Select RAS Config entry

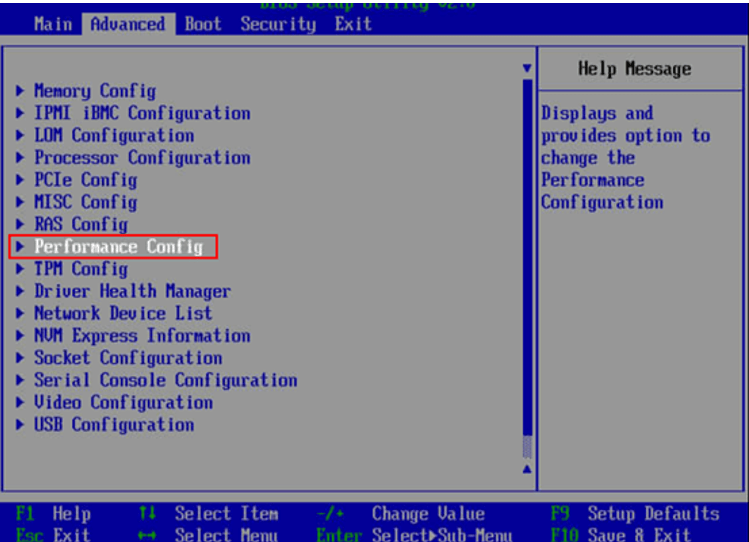point(81,224)
